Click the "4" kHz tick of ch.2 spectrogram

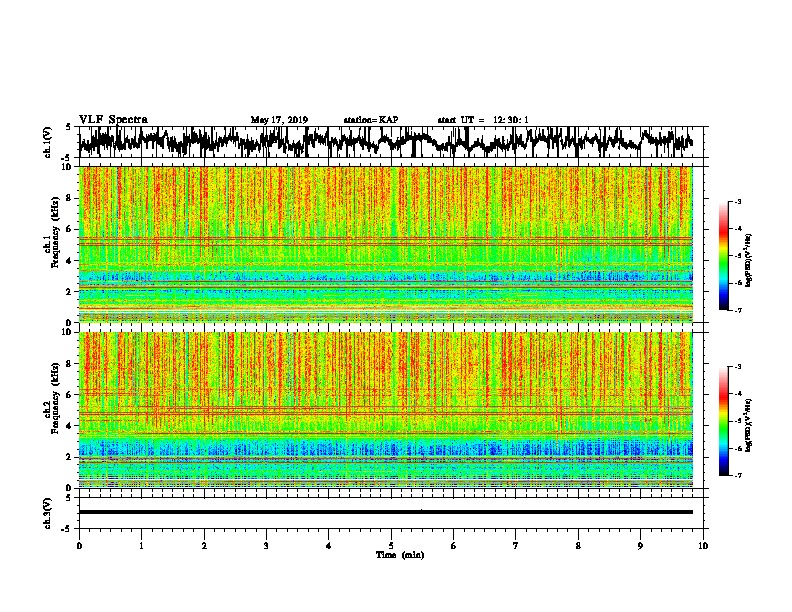point(69,426)
